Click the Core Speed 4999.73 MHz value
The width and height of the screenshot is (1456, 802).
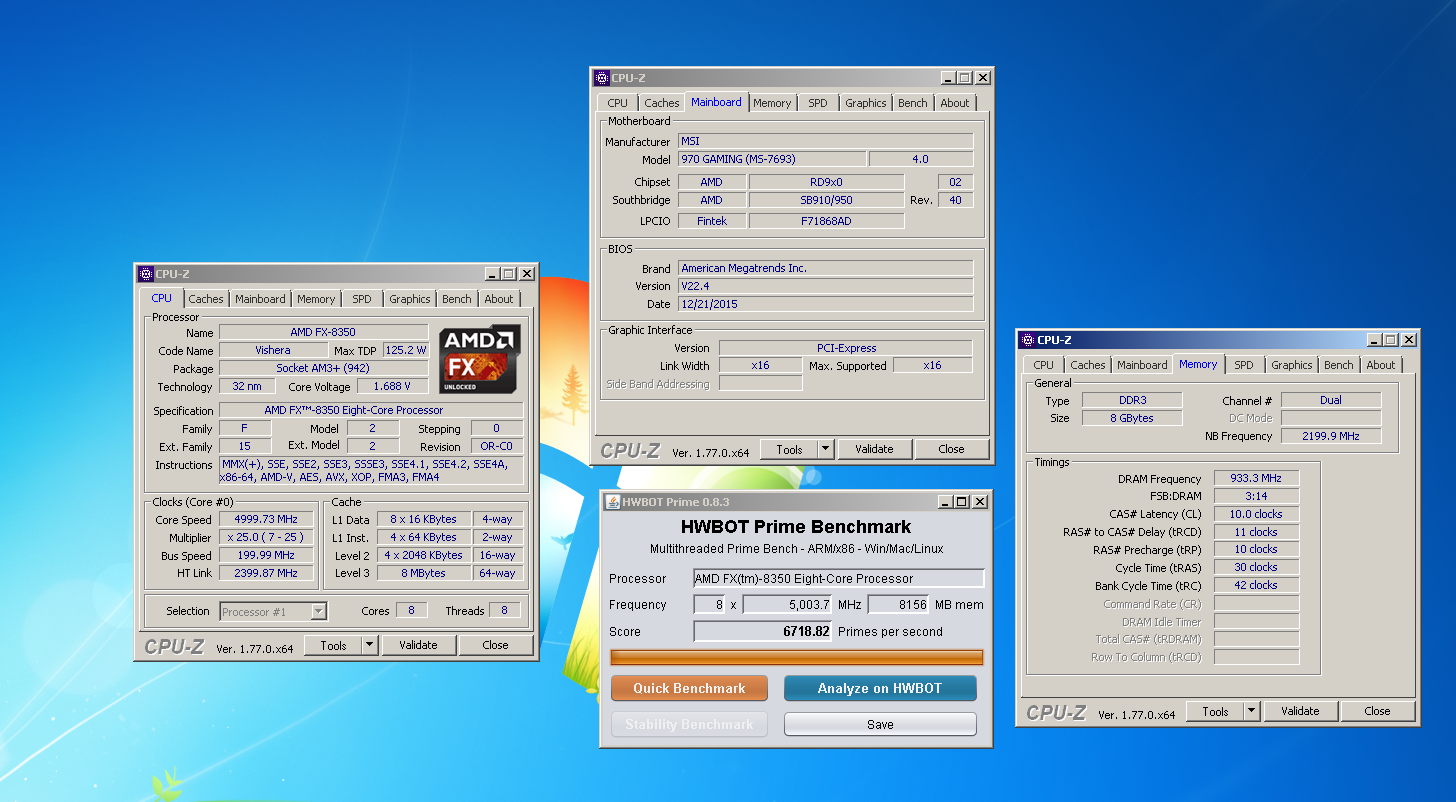click(268, 519)
